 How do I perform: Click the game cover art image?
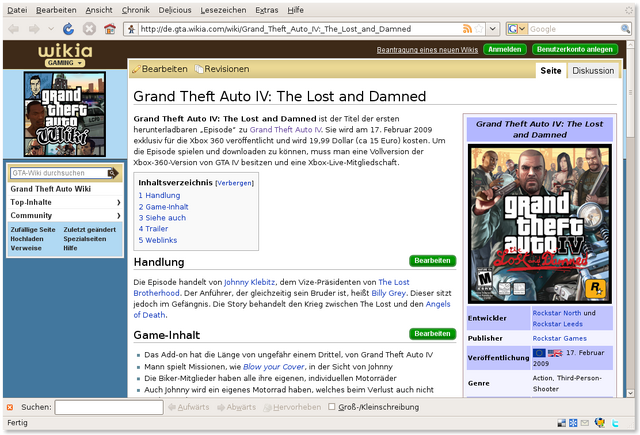click(540, 223)
